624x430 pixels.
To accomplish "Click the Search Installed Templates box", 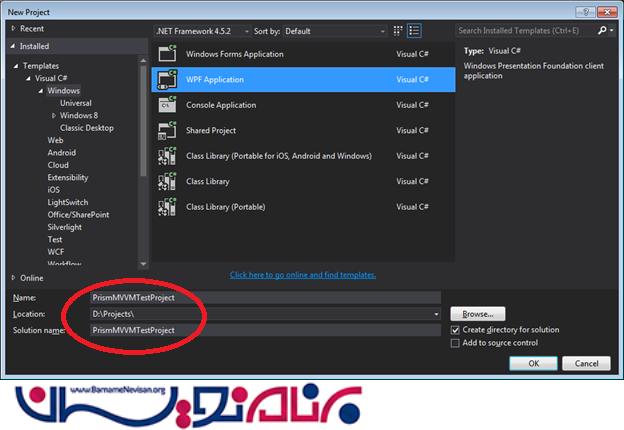I will point(525,30).
